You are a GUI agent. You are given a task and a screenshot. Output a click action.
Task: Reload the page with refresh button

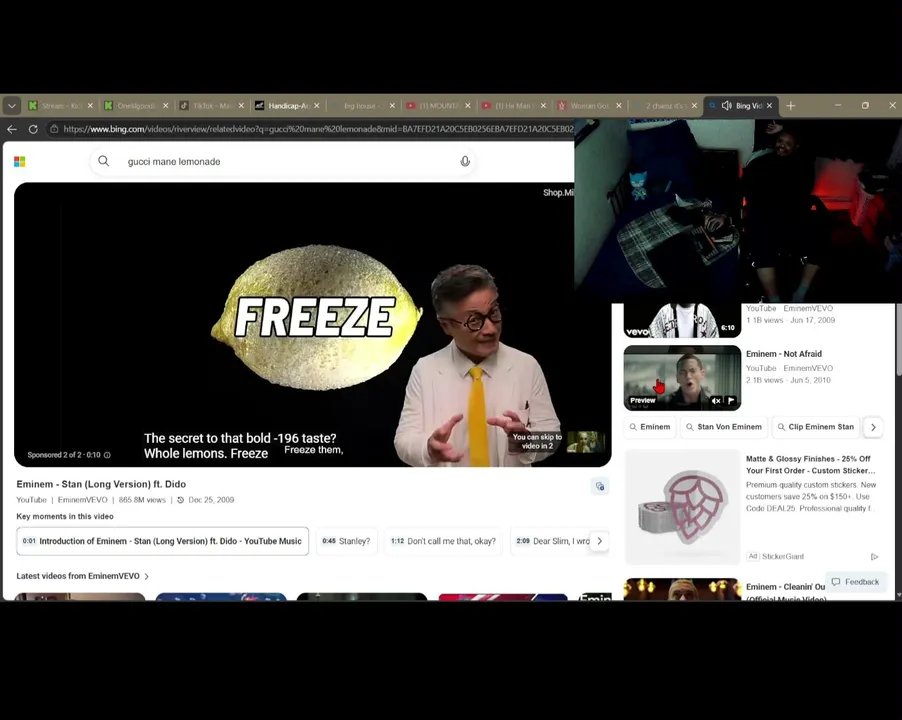coord(33,129)
